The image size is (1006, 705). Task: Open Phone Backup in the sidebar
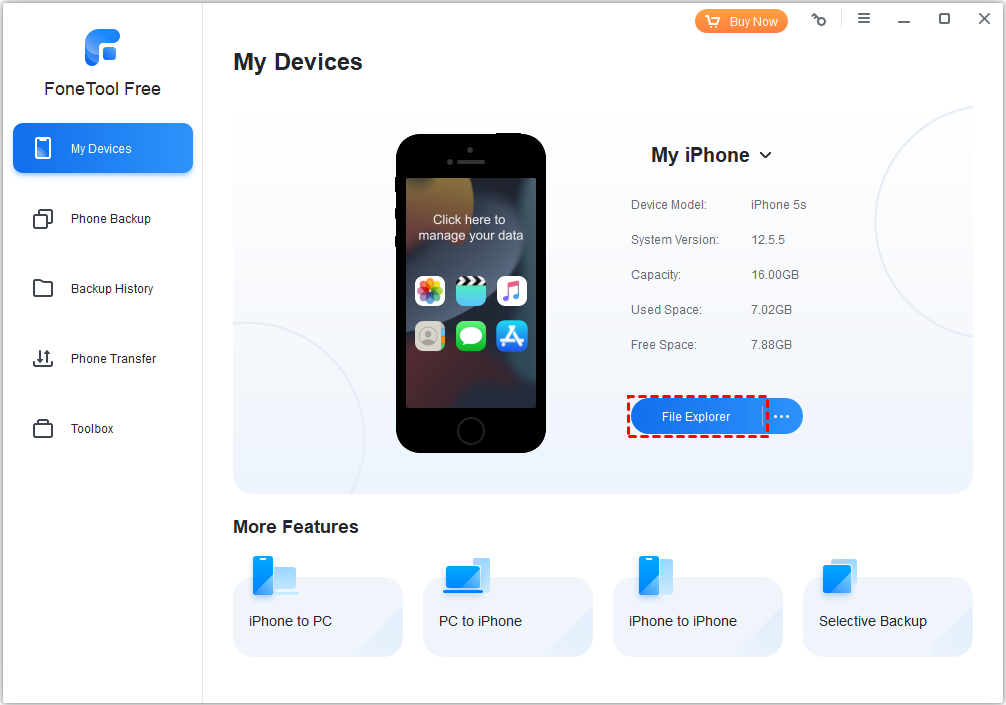103,219
